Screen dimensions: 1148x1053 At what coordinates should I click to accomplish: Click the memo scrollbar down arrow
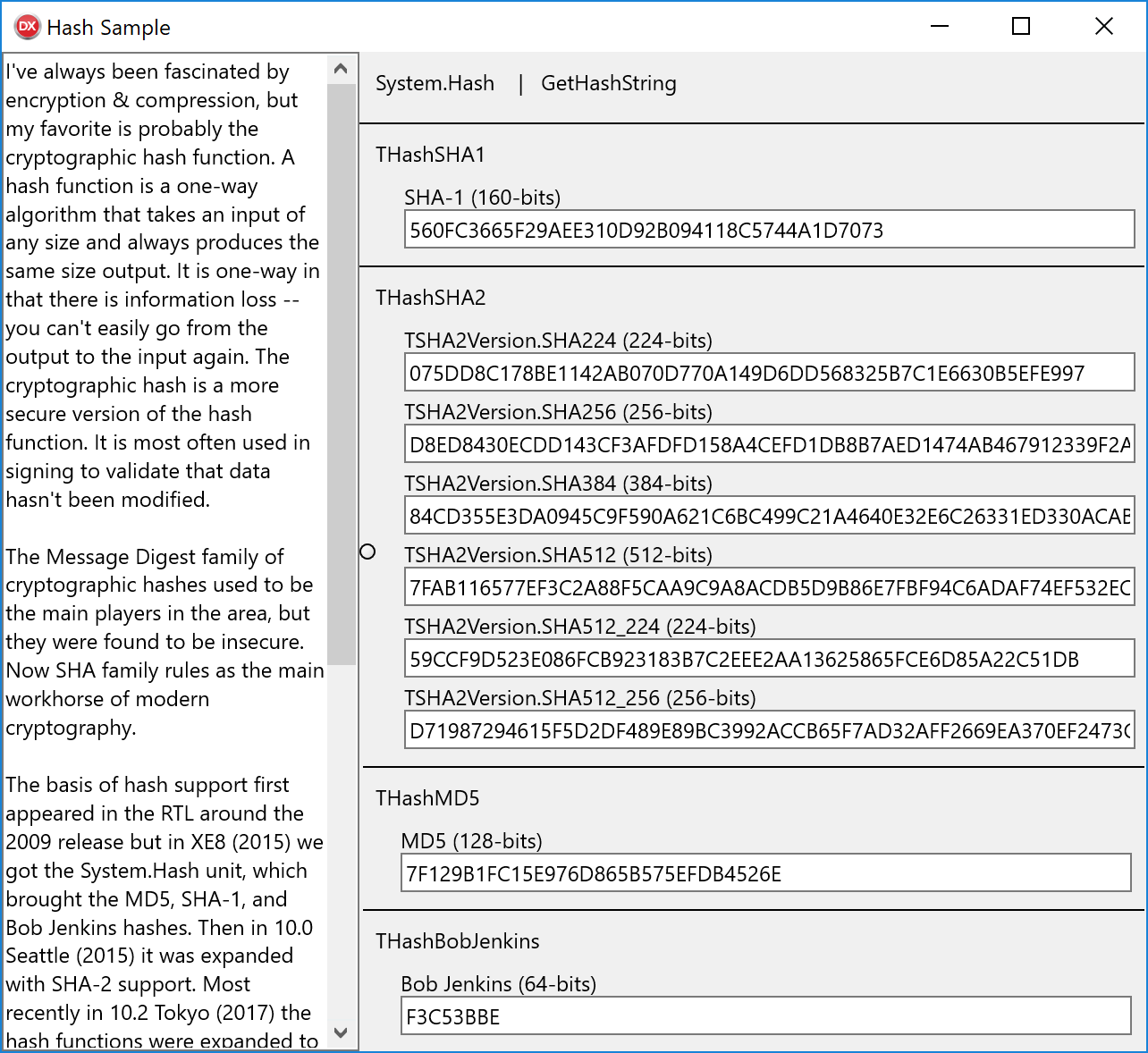(x=341, y=1032)
